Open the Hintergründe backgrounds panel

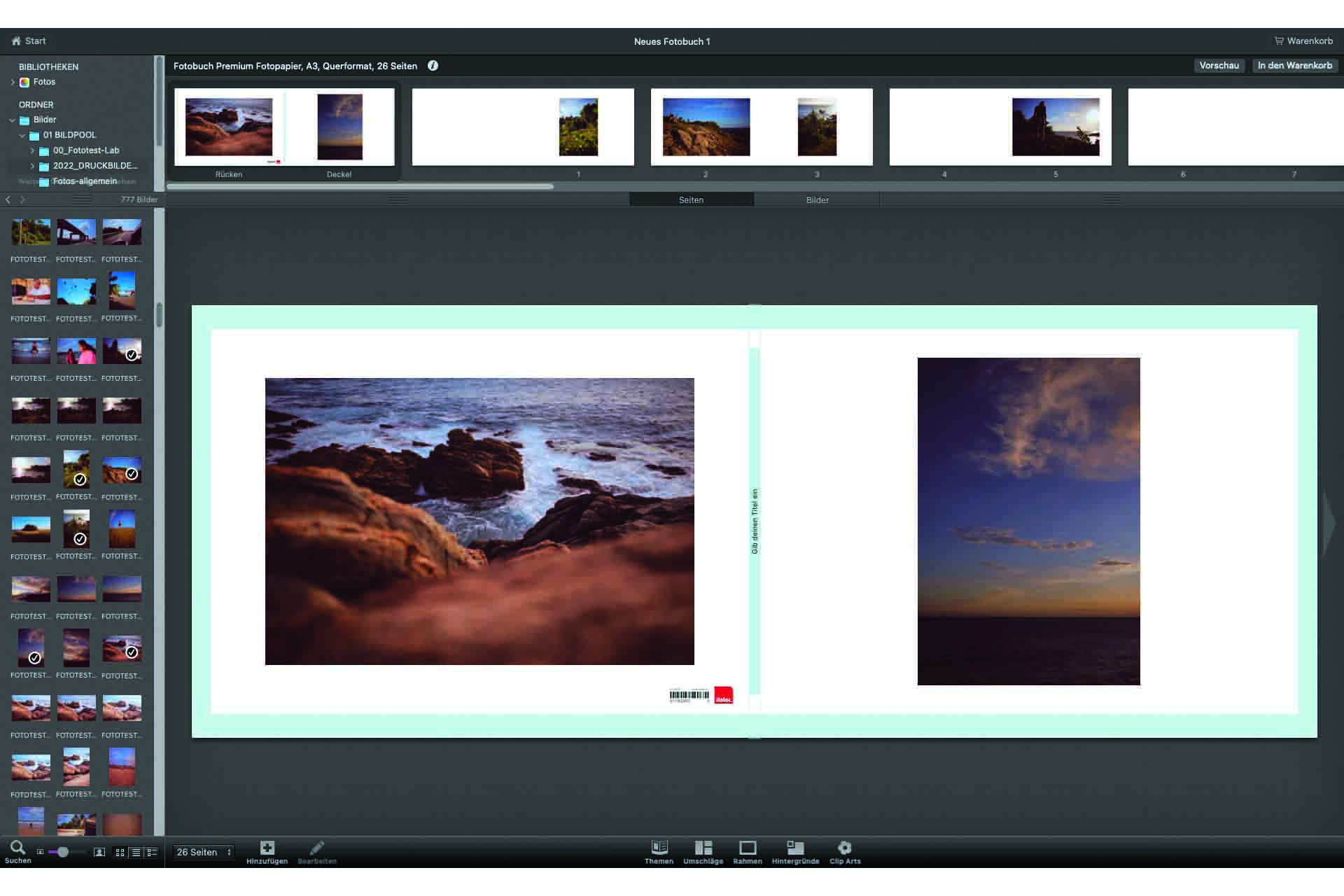795,852
